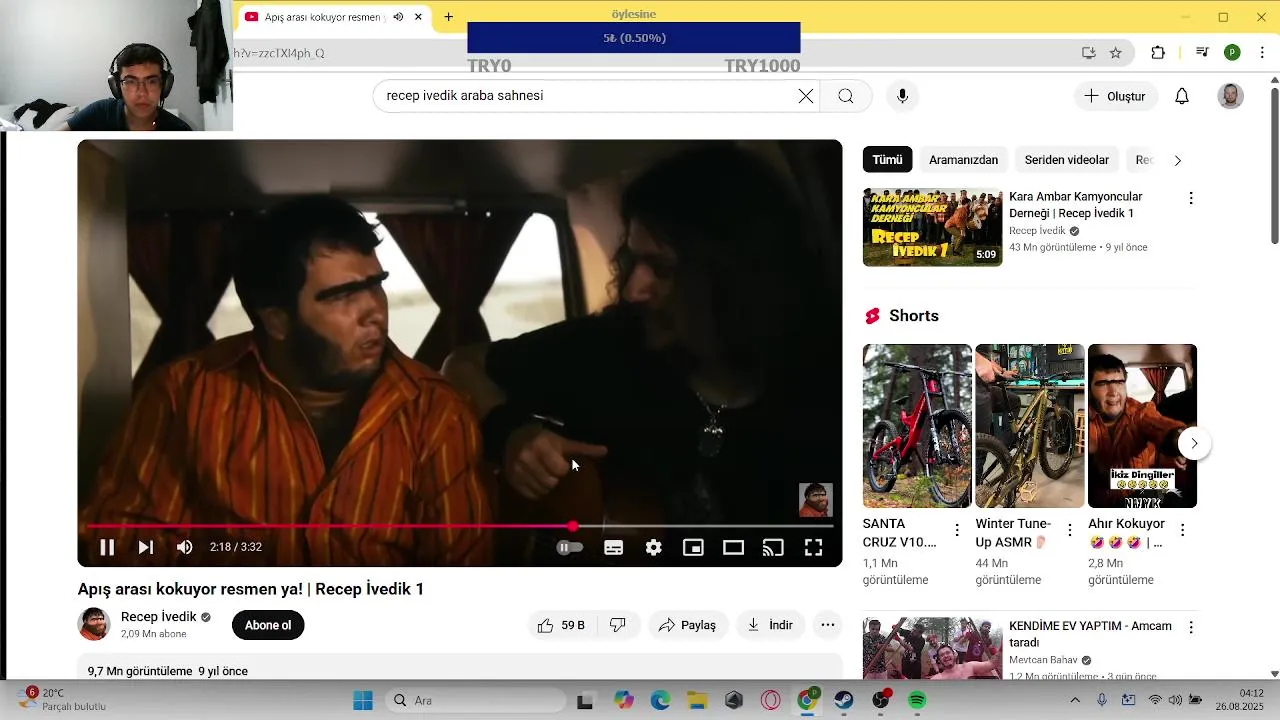The width and height of the screenshot is (1280, 720).
Task: Open Opera browser from taskbar
Action: (770, 700)
